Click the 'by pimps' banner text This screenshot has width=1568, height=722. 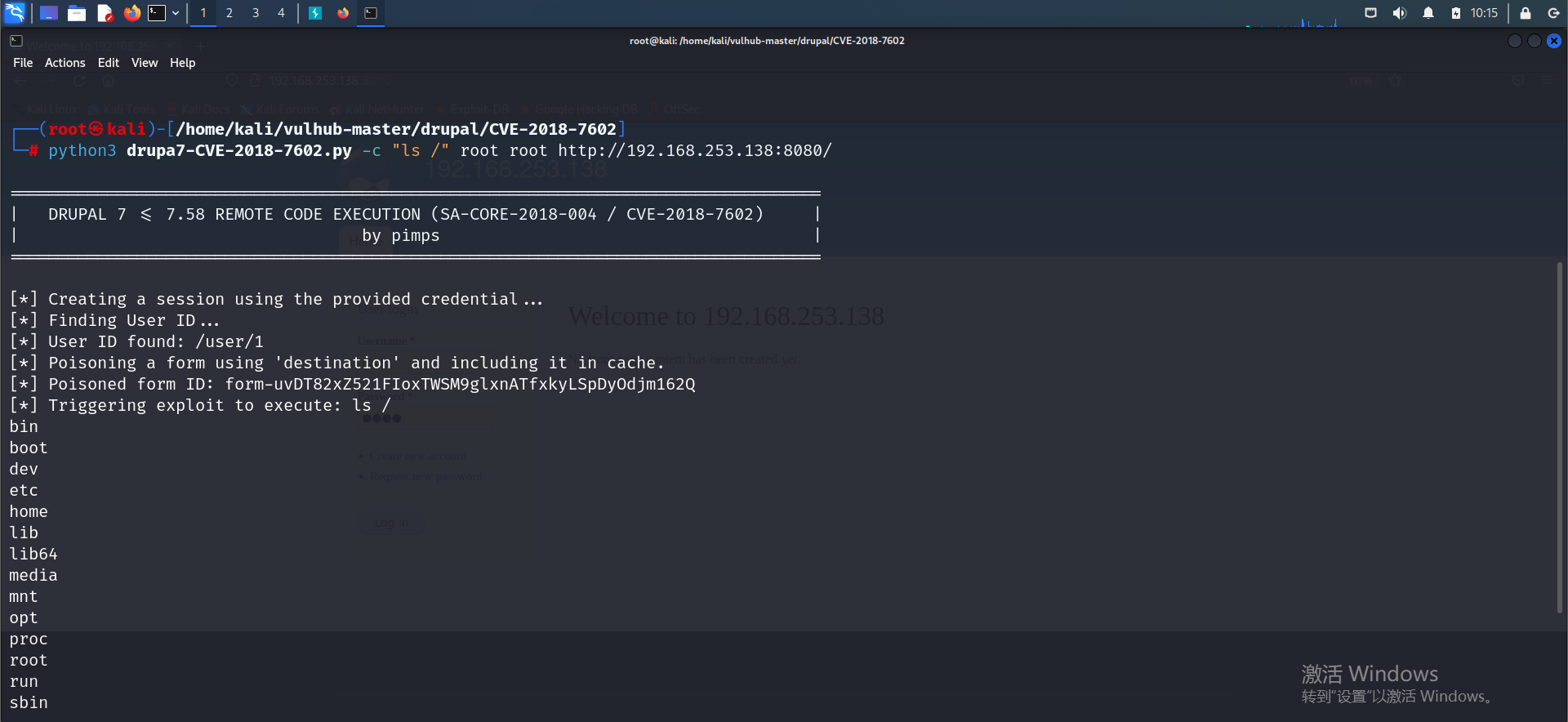401,235
